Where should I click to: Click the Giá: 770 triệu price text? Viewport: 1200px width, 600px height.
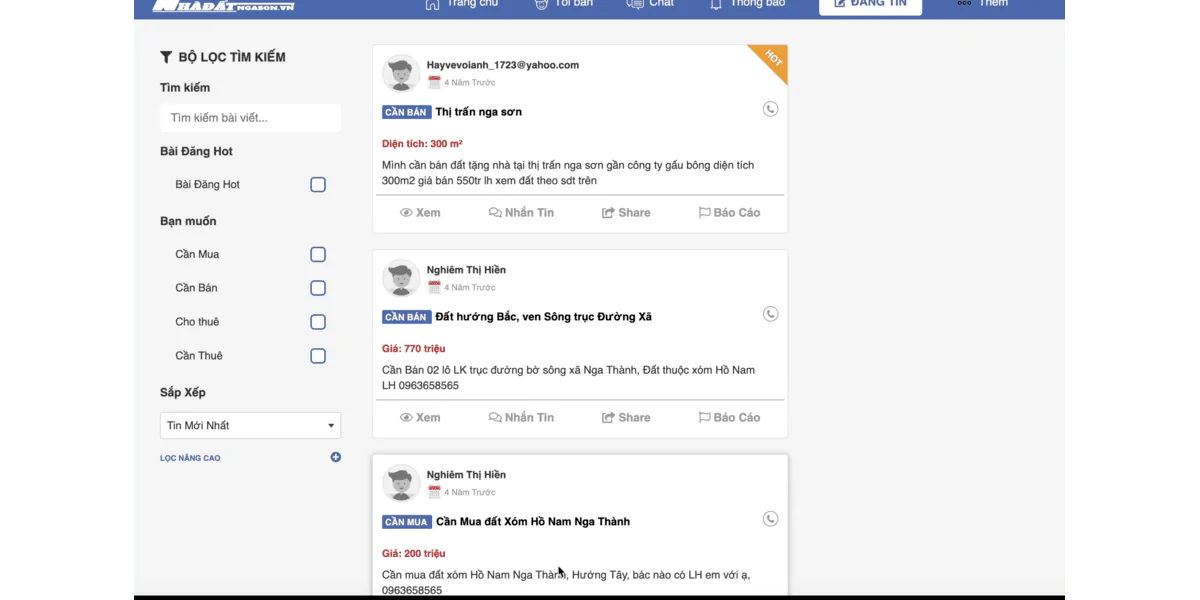coord(414,349)
